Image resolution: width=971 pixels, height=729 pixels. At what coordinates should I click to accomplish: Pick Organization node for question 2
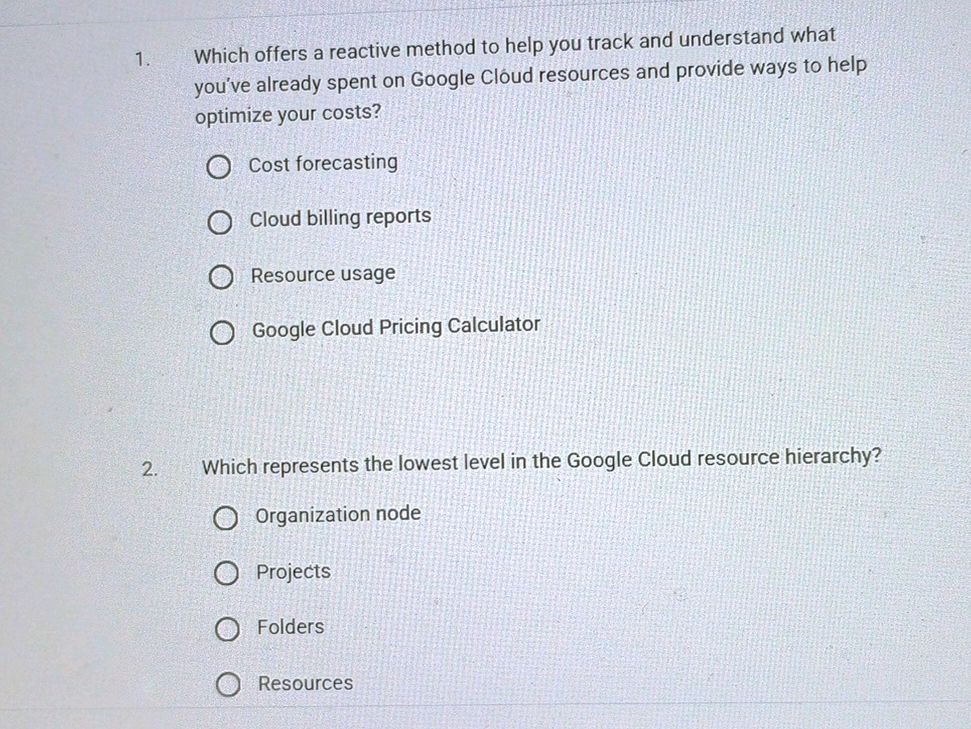pyautogui.click(x=226, y=517)
